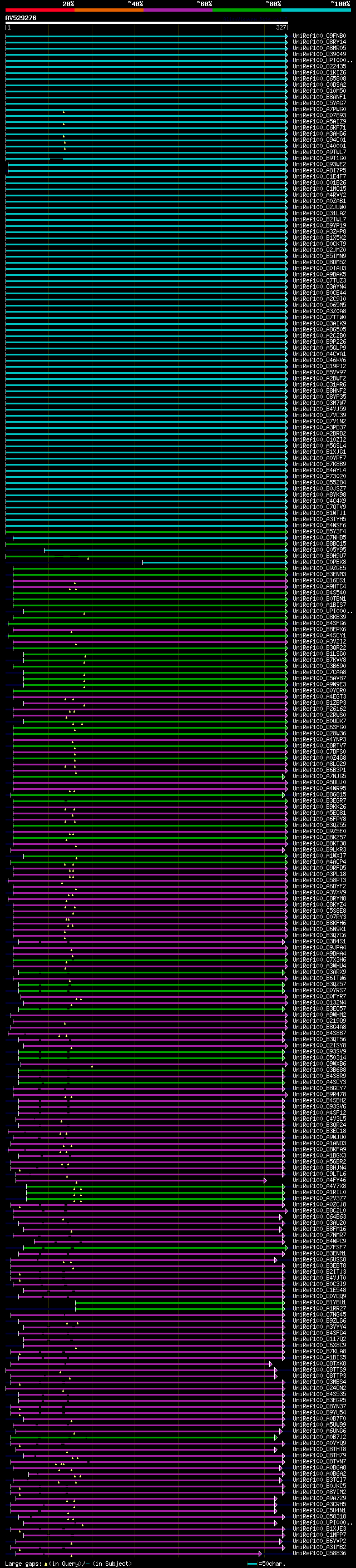The width and height of the screenshot is (356, 1568).
Task: Select the UniRef100_Q3MBS4 label
Action: tap(319, 1382)
